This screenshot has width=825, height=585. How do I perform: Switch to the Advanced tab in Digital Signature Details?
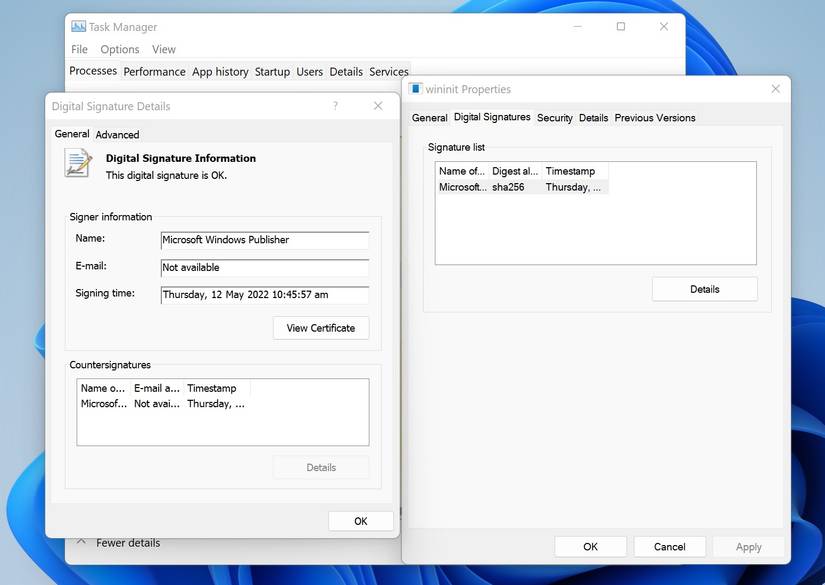[118, 133]
